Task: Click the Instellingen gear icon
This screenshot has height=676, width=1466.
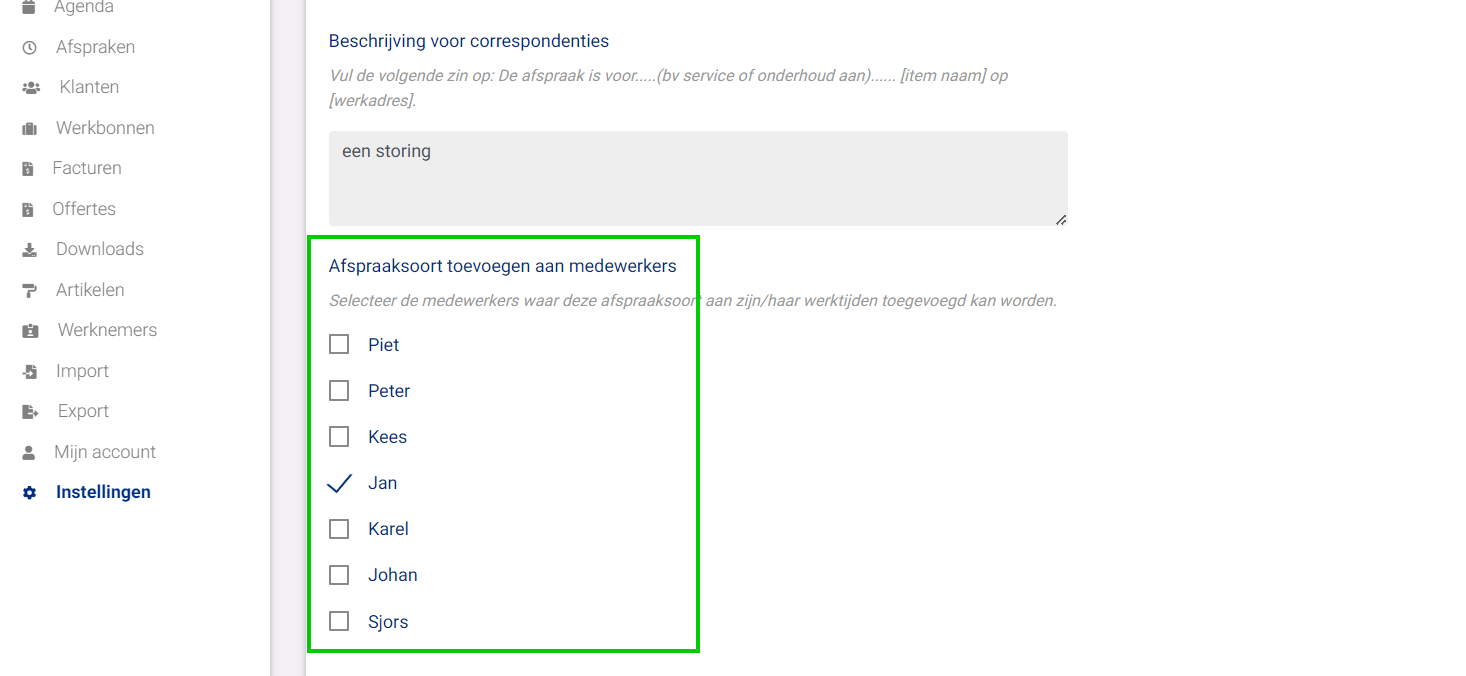Action: coord(29,493)
